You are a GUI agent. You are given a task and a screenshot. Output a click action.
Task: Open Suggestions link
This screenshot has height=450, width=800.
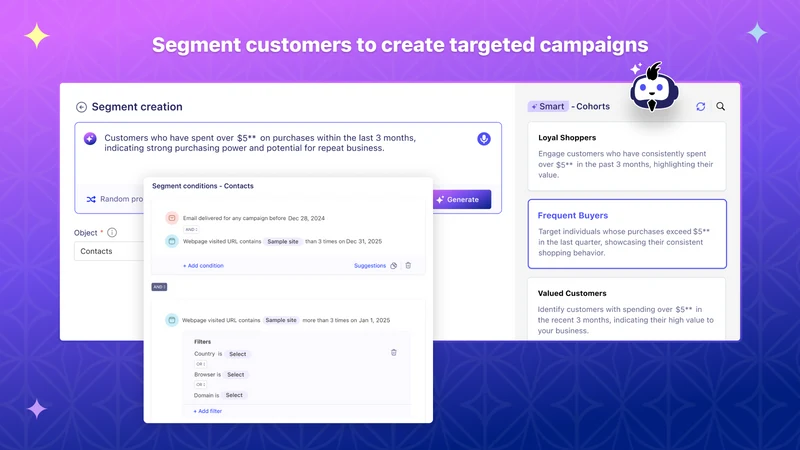[x=370, y=265]
